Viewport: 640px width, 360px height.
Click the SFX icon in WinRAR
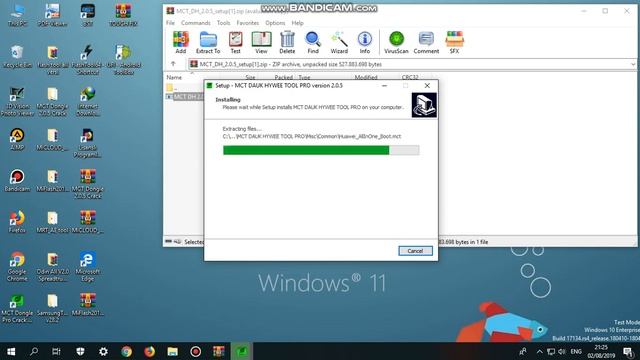[x=454, y=42]
